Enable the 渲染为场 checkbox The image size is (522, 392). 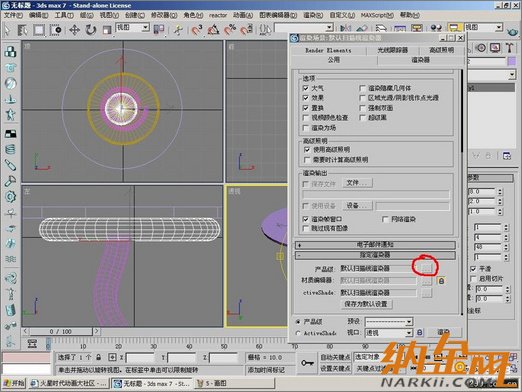pyautogui.click(x=305, y=128)
